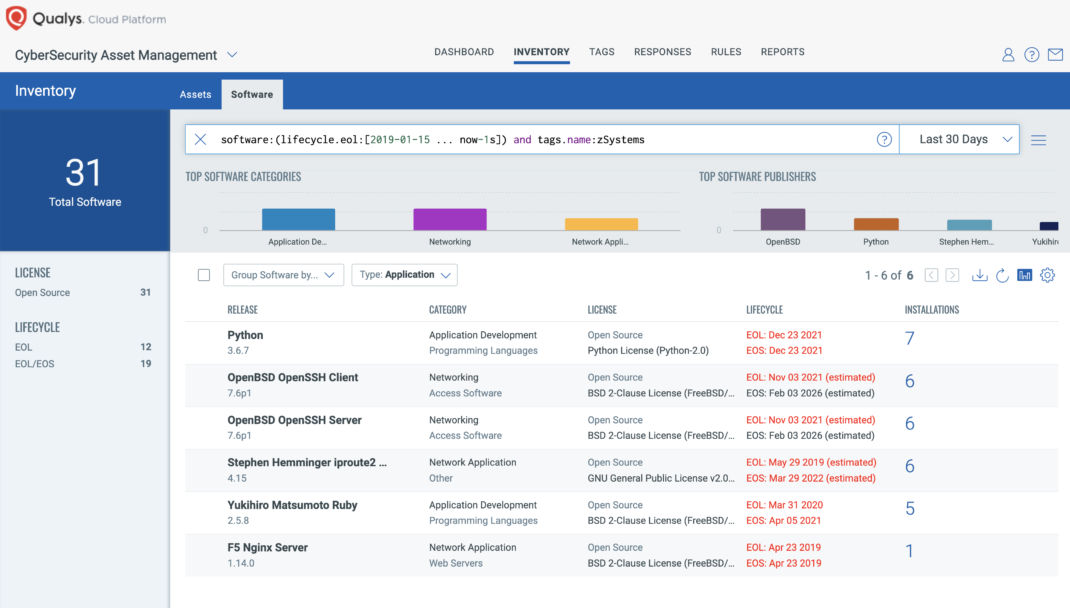Viewport: 1070px width, 608px height.
Task: Click the help question mark icon
Action: click(1031, 55)
